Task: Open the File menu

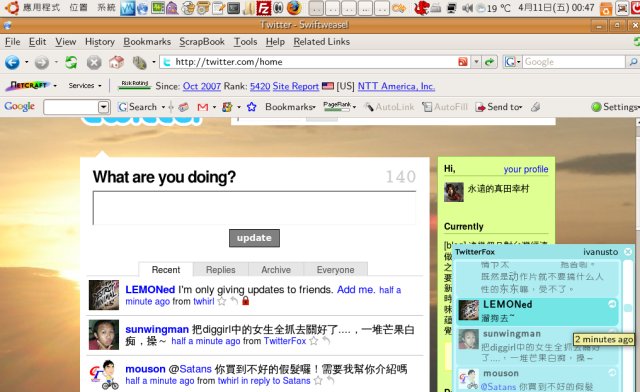Action: point(12,42)
